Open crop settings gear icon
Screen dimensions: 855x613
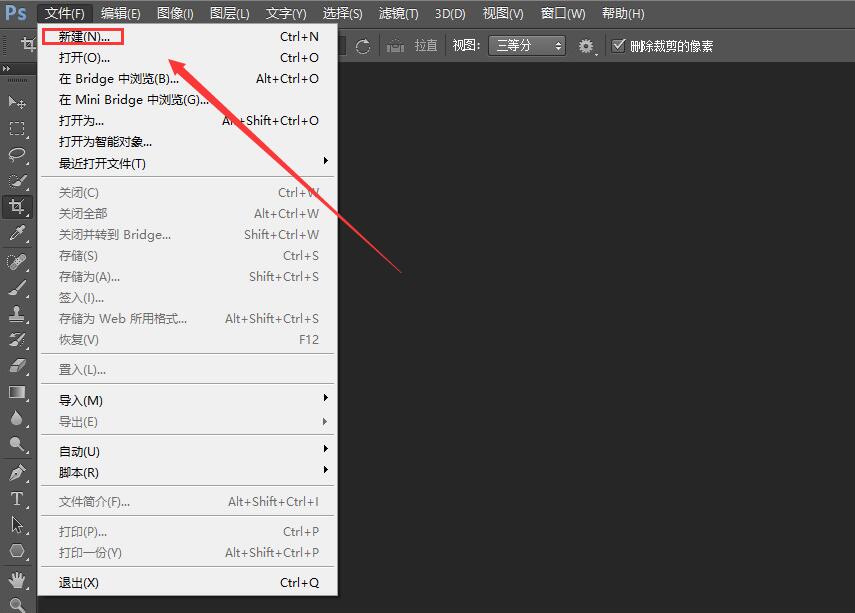pos(586,46)
